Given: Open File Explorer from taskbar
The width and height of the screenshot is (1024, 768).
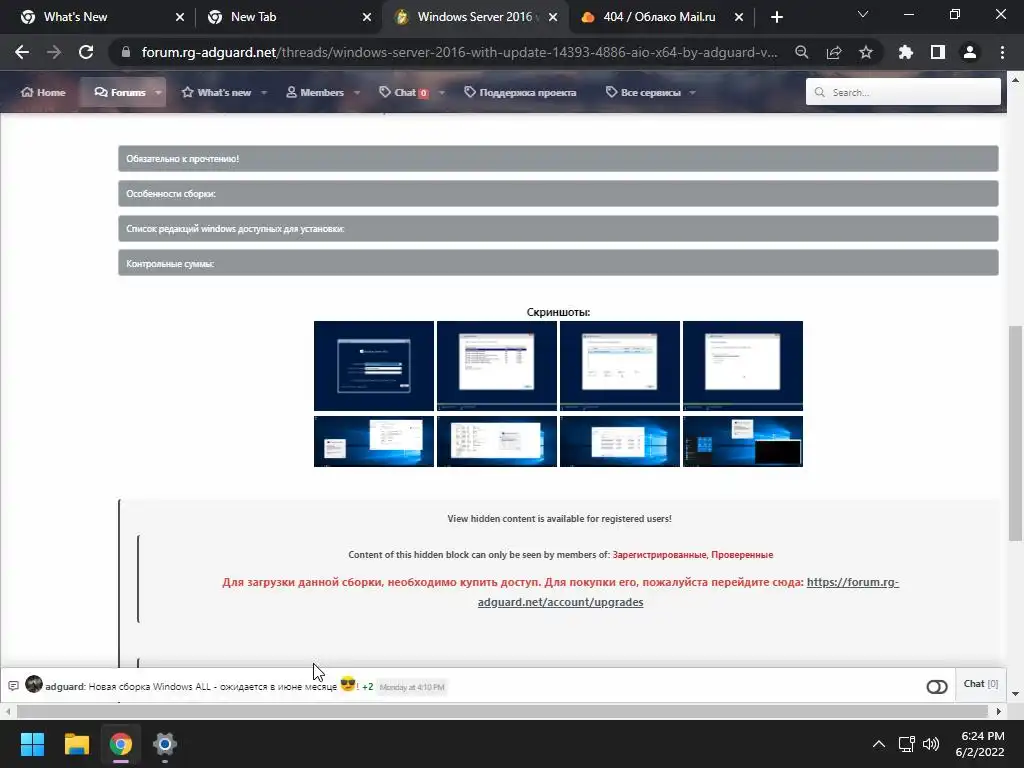Looking at the screenshot, I should 76,744.
